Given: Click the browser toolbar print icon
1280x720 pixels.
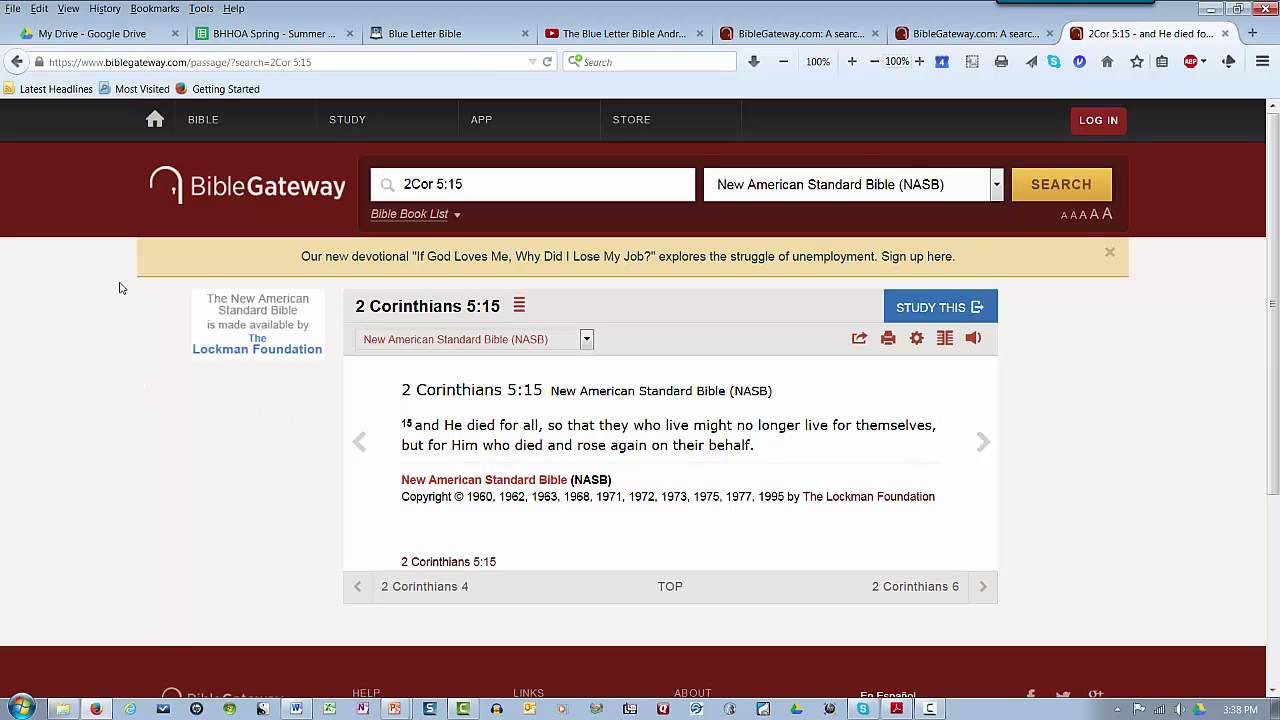Looking at the screenshot, I should pos(1001,61).
